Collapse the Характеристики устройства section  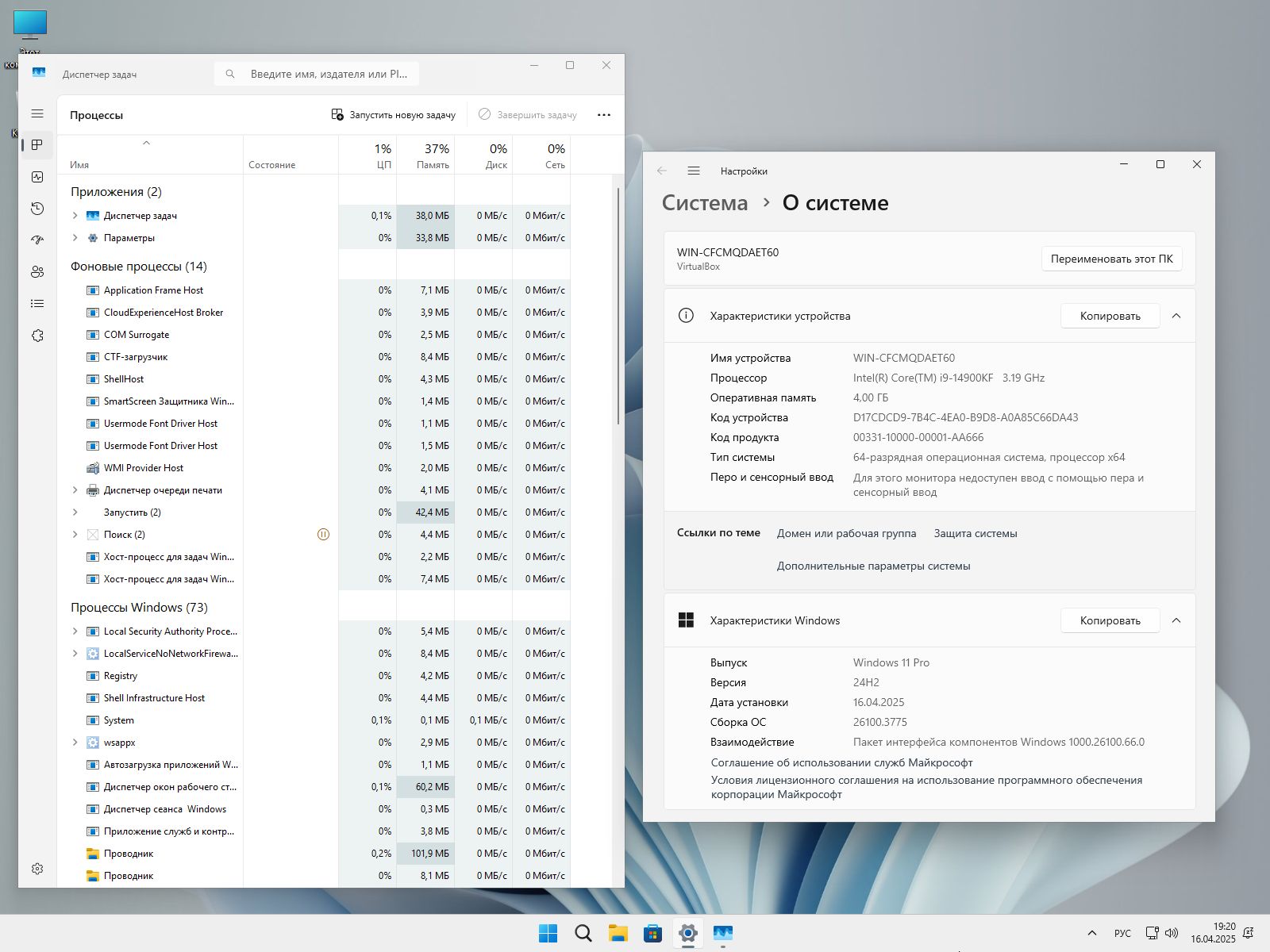1176,316
